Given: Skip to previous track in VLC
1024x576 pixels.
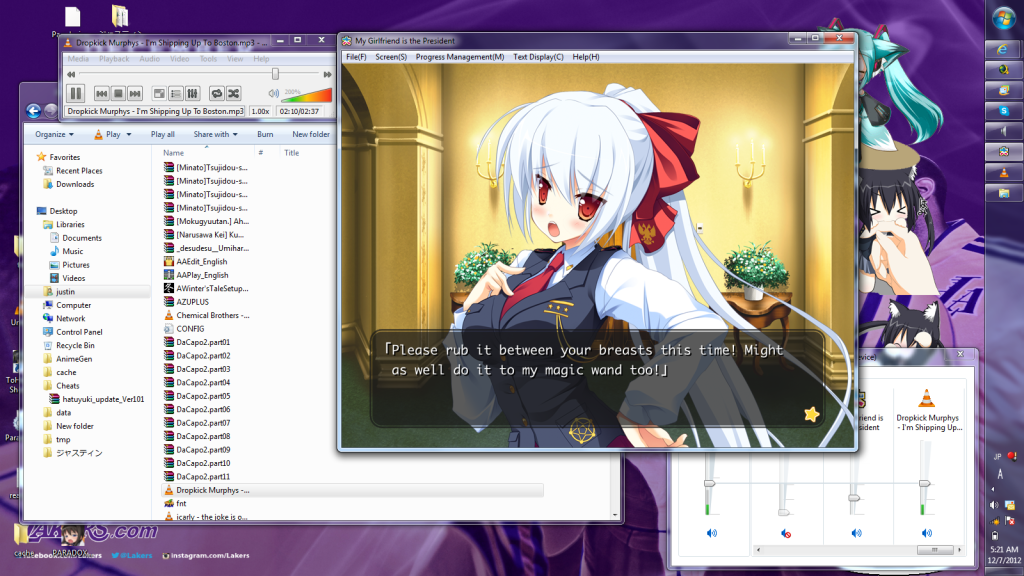Looking at the screenshot, I should 101,93.
